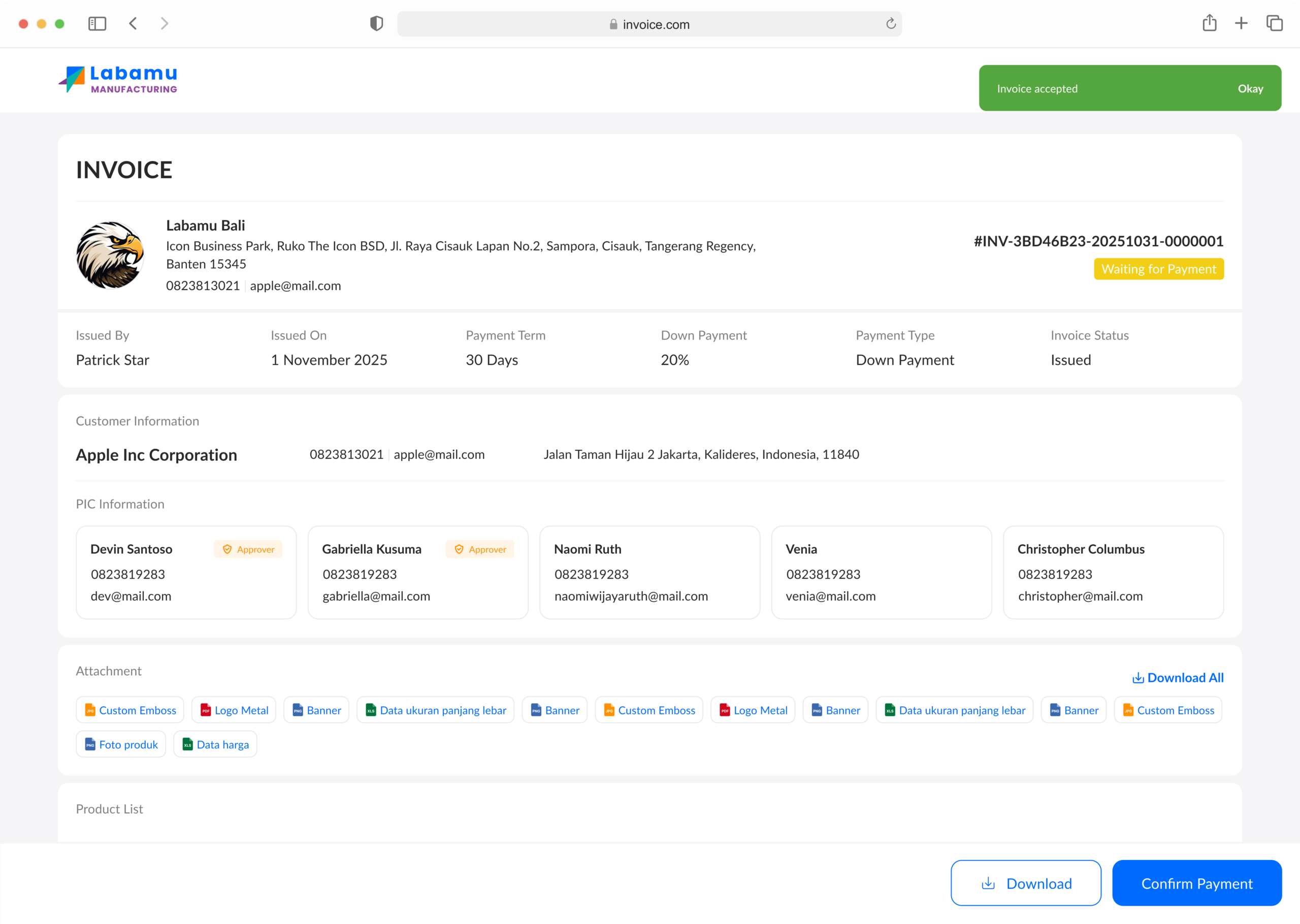Screen dimensions: 1300x924
Task: Click Download All attachments link
Action: pyautogui.click(x=1177, y=678)
